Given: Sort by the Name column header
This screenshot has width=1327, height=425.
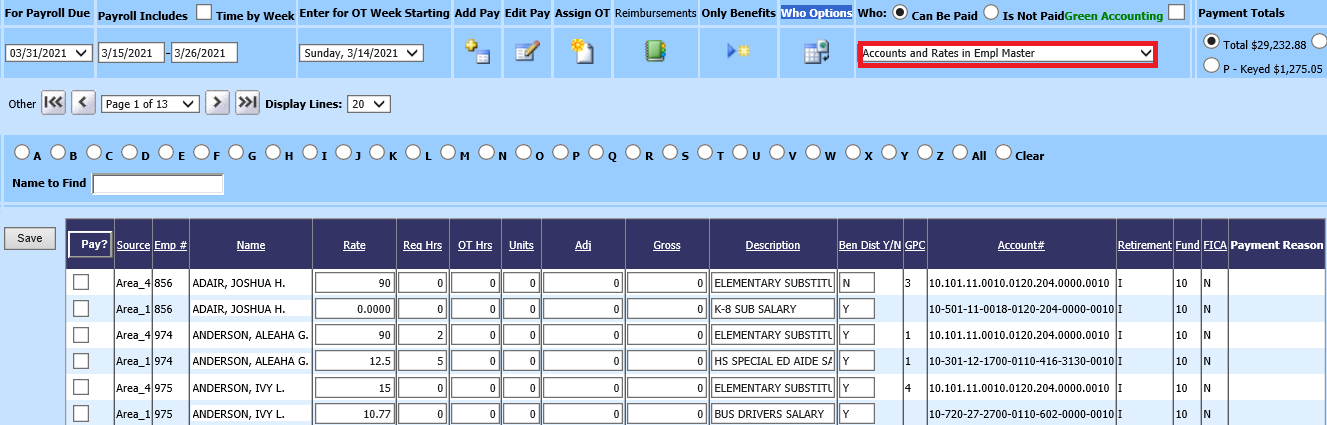Looking at the screenshot, I should pyautogui.click(x=251, y=245).
